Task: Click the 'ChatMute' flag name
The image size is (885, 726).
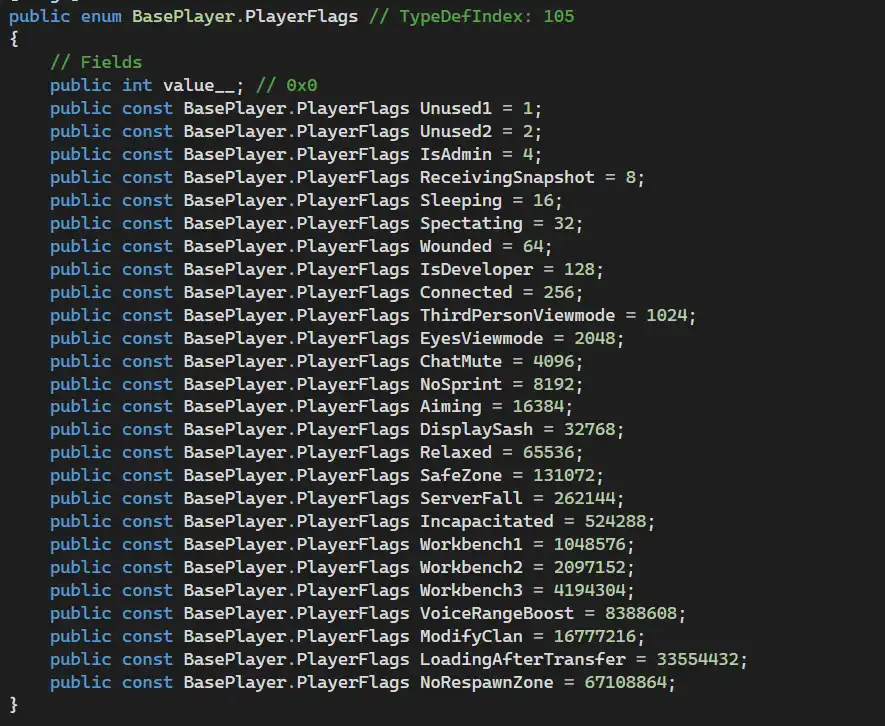Action: pyautogui.click(x=461, y=361)
